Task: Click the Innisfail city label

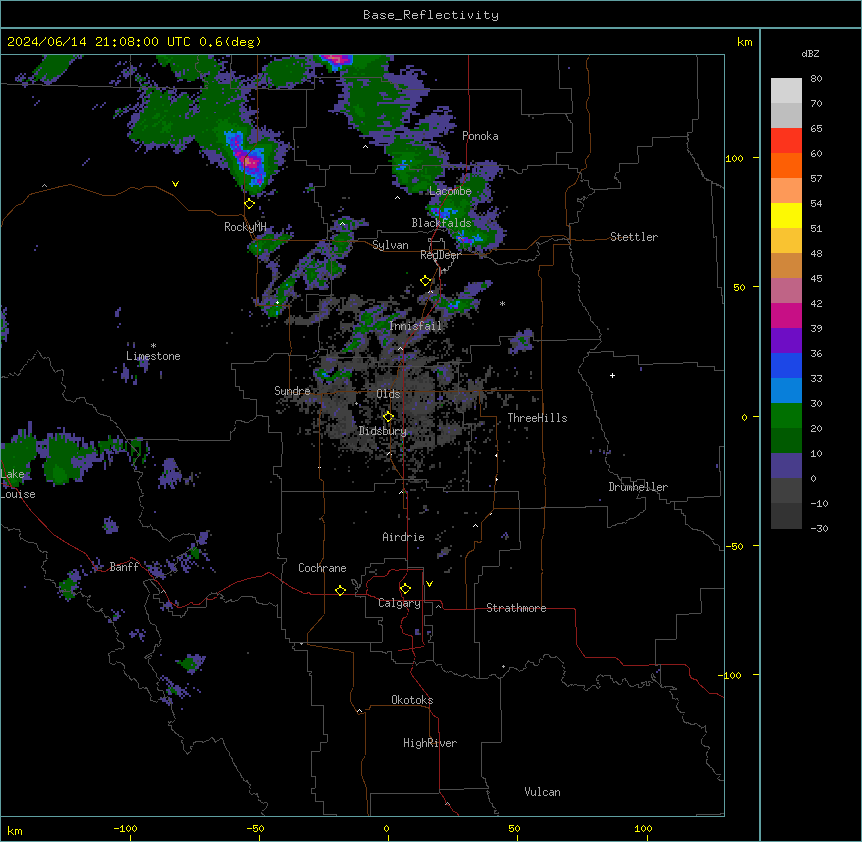Action: (415, 326)
